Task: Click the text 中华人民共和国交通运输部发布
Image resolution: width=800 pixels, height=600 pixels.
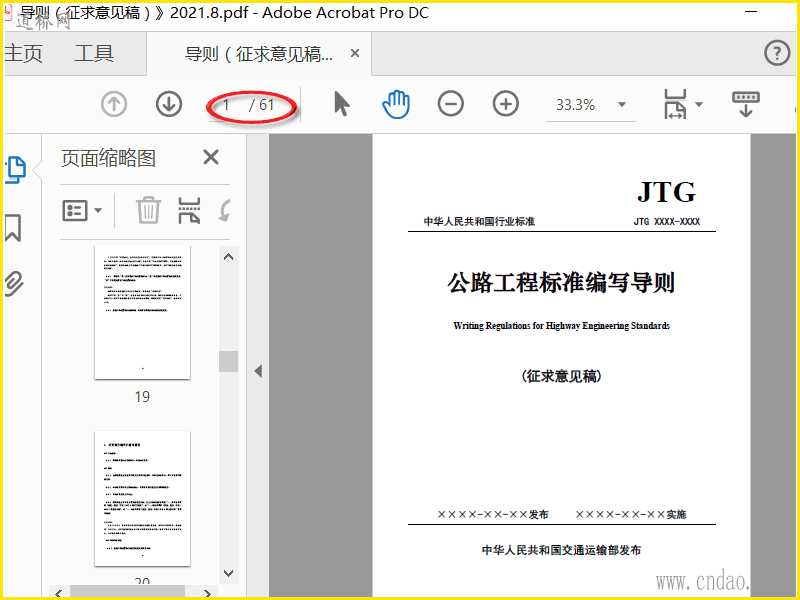Action: coord(561,550)
